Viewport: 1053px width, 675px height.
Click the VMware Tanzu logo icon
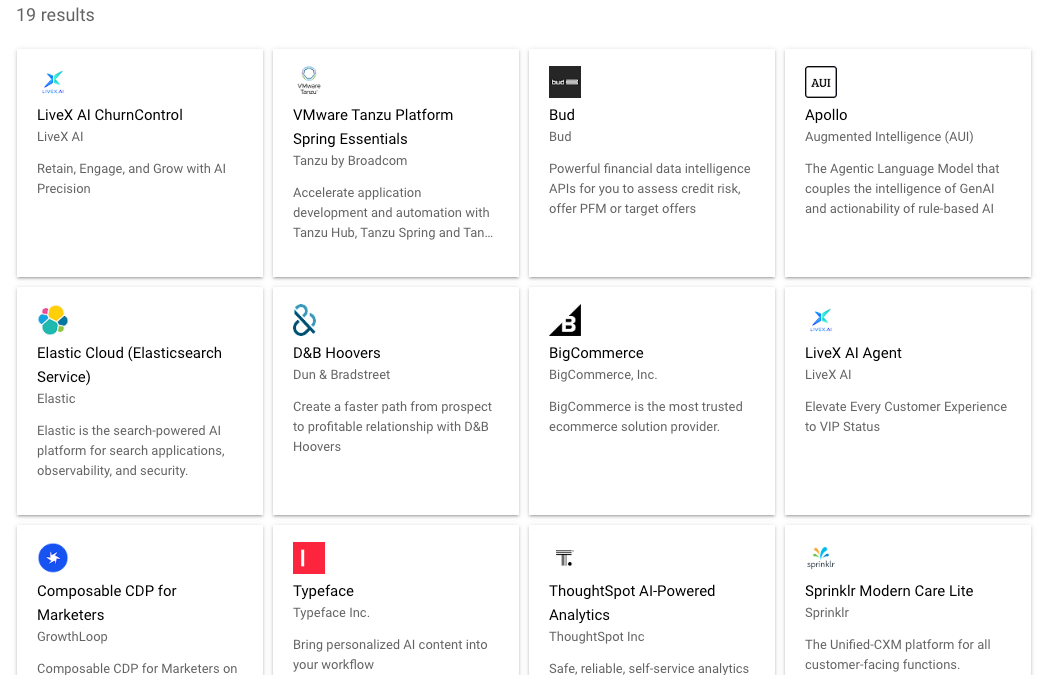(309, 80)
